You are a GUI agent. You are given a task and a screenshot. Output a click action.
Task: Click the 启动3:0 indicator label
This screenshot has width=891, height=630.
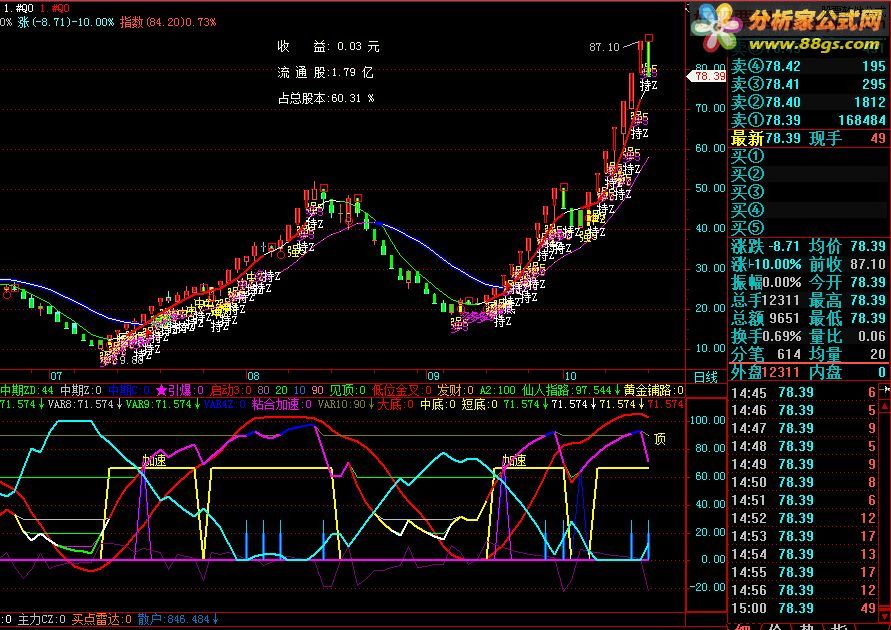click(x=231, y=390)
